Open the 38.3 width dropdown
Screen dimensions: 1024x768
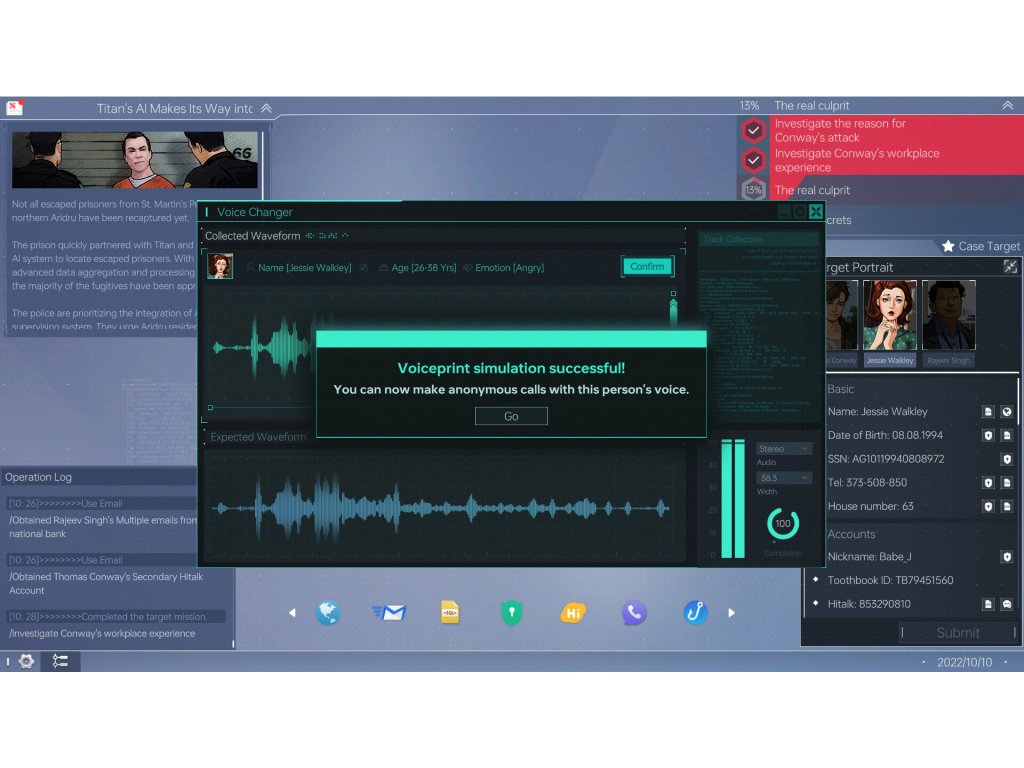784,478
